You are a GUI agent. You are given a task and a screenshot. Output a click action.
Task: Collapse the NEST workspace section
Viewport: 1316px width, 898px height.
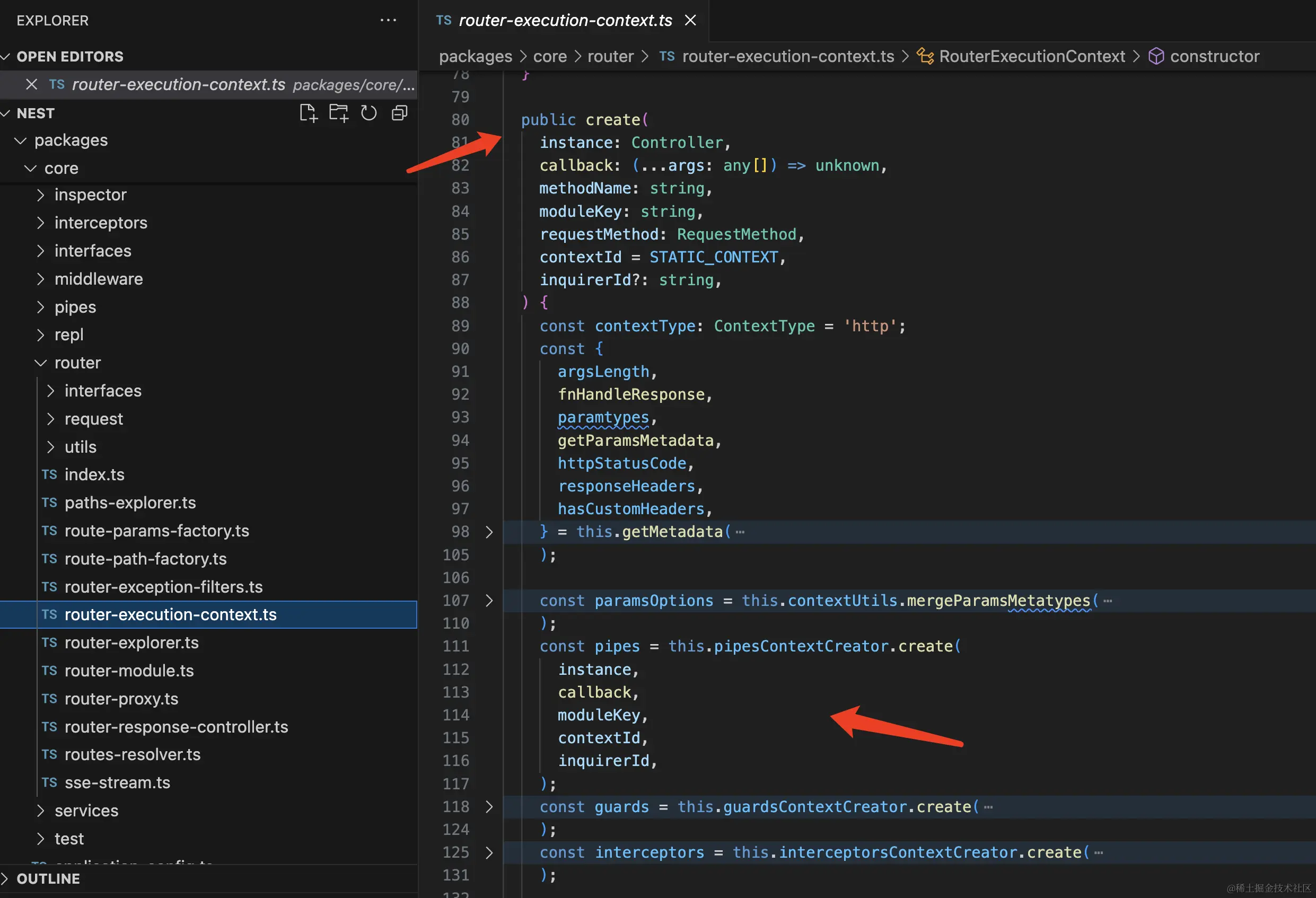[x=6, y=113]
